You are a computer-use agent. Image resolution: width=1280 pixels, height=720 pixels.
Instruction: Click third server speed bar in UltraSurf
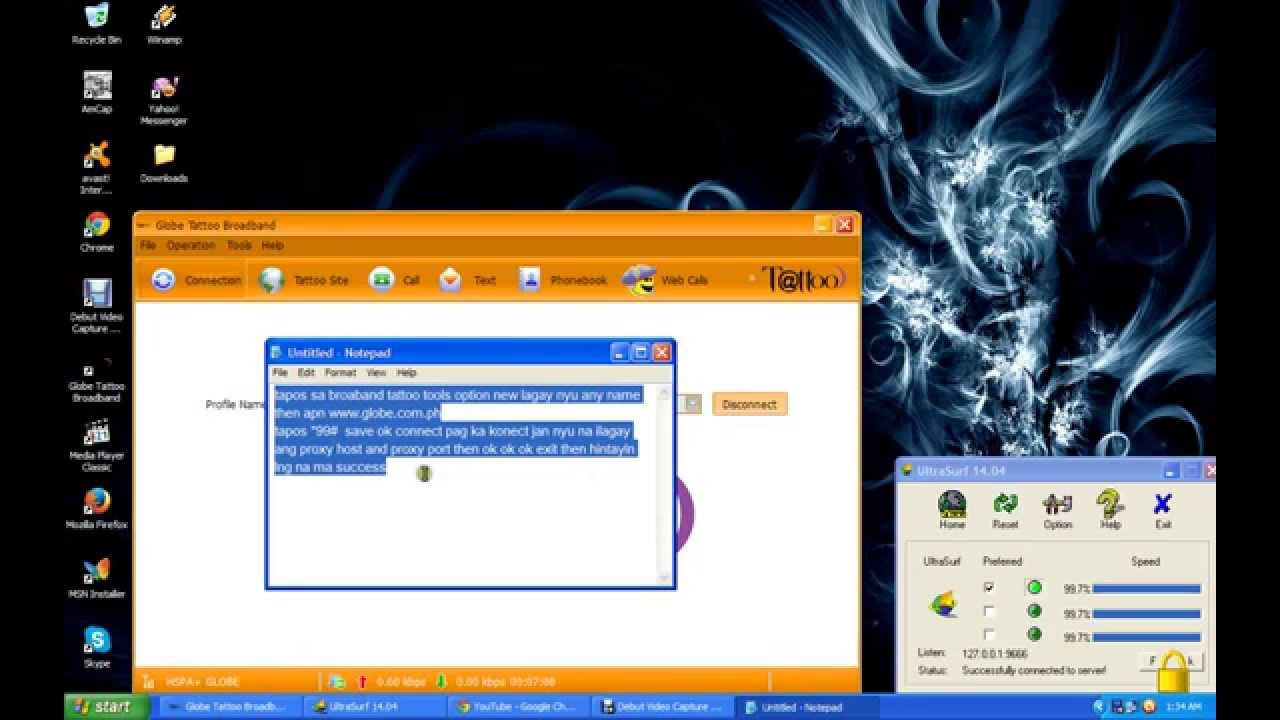pyautogui.click(x=1146, y=636)
